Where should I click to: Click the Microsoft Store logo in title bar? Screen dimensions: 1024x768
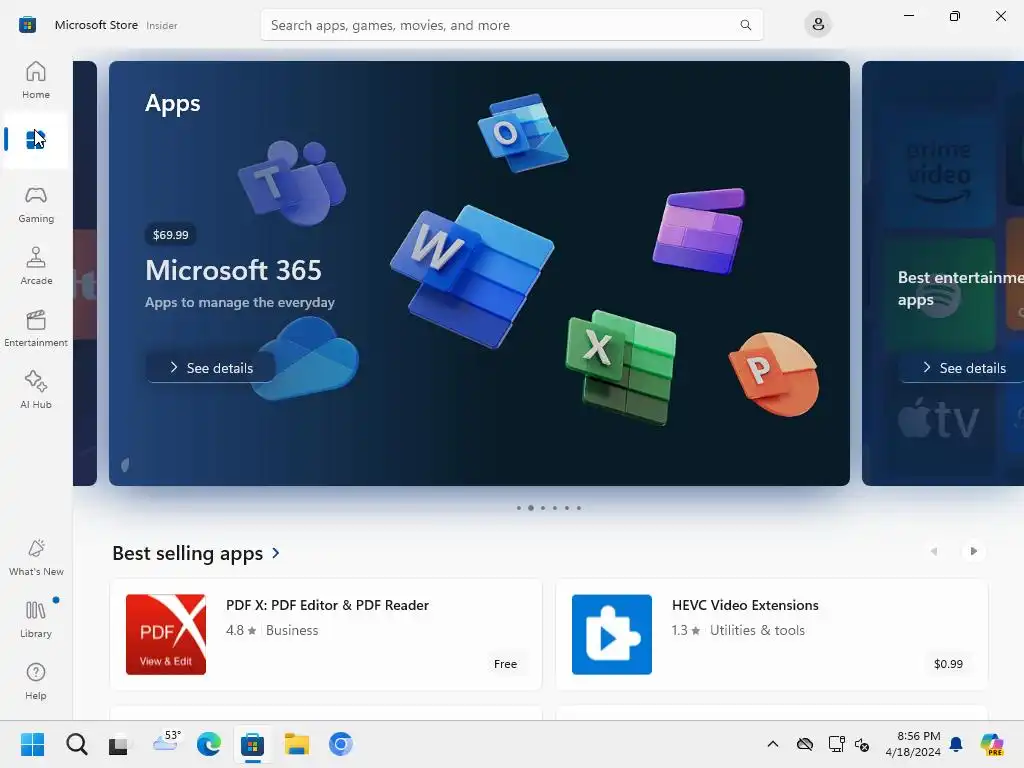(27, 25)
